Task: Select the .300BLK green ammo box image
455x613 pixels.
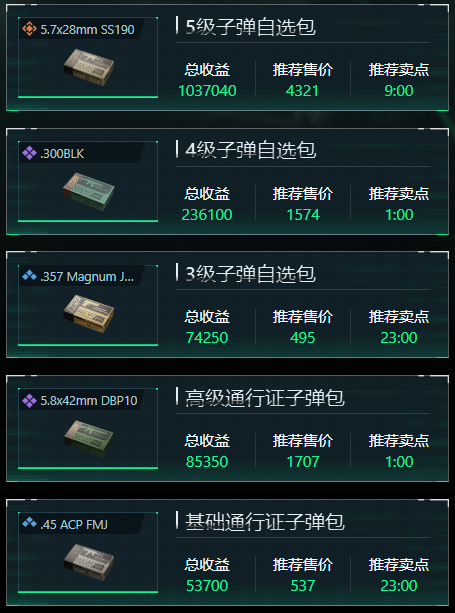Action: point(89,192)
